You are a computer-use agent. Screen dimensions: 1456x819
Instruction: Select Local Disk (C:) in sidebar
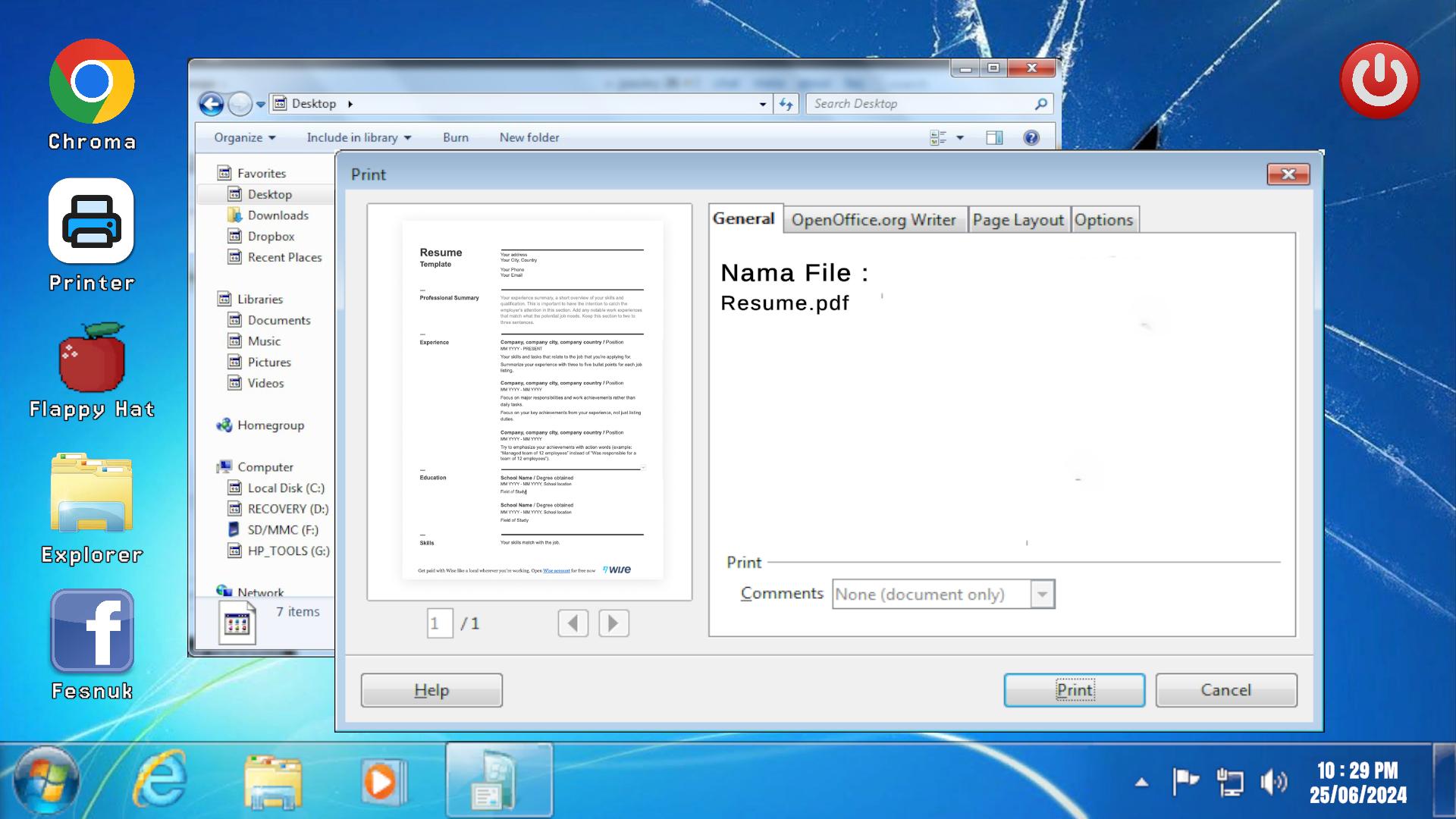click(286, 488)
